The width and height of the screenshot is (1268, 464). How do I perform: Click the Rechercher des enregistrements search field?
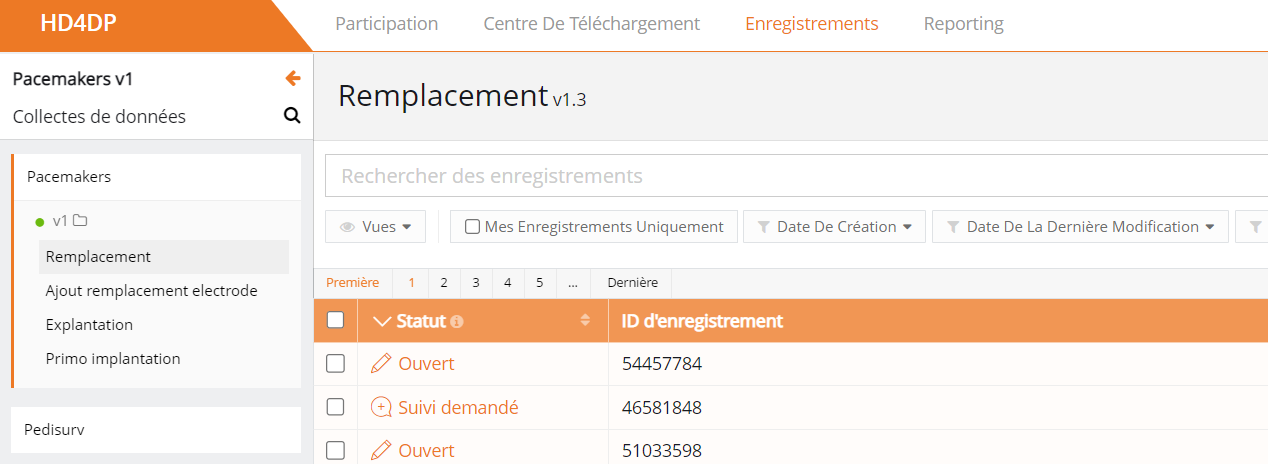point(790,177)
